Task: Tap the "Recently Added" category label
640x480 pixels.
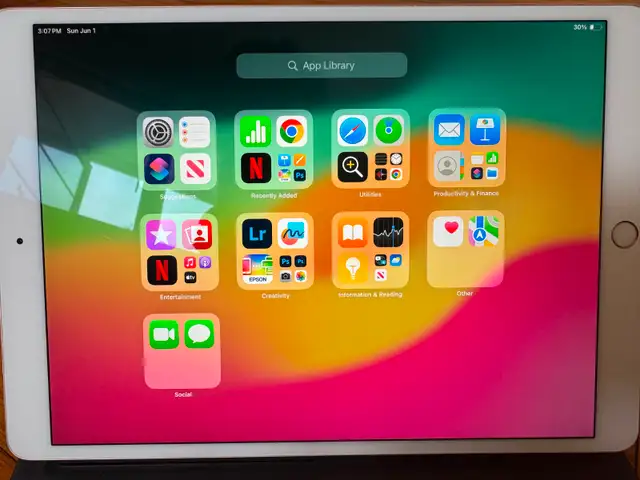Action: coord(274,196)
